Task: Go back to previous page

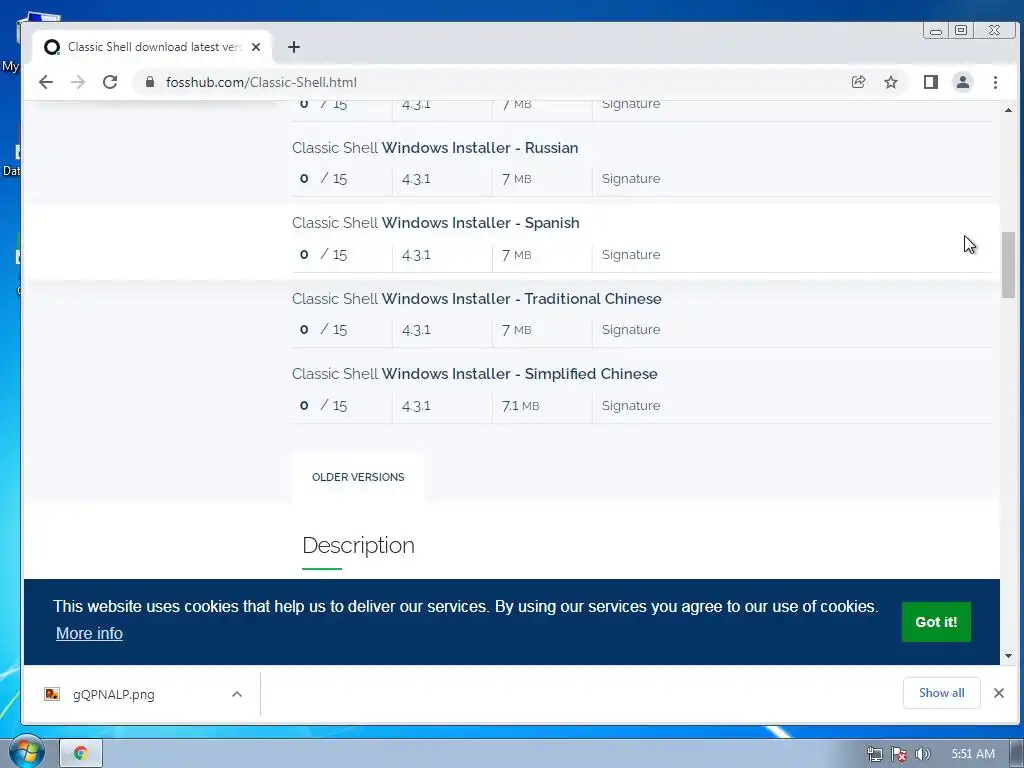Action: (x=46, y=82)
